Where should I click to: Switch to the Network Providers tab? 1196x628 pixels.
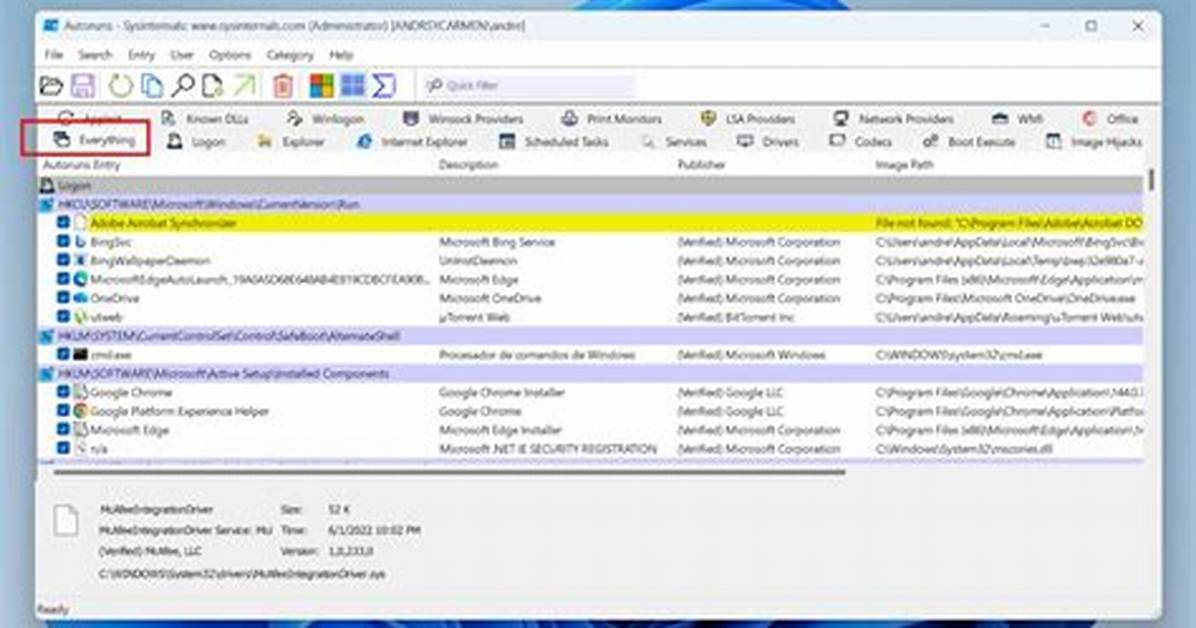click(x=892, y=118)
